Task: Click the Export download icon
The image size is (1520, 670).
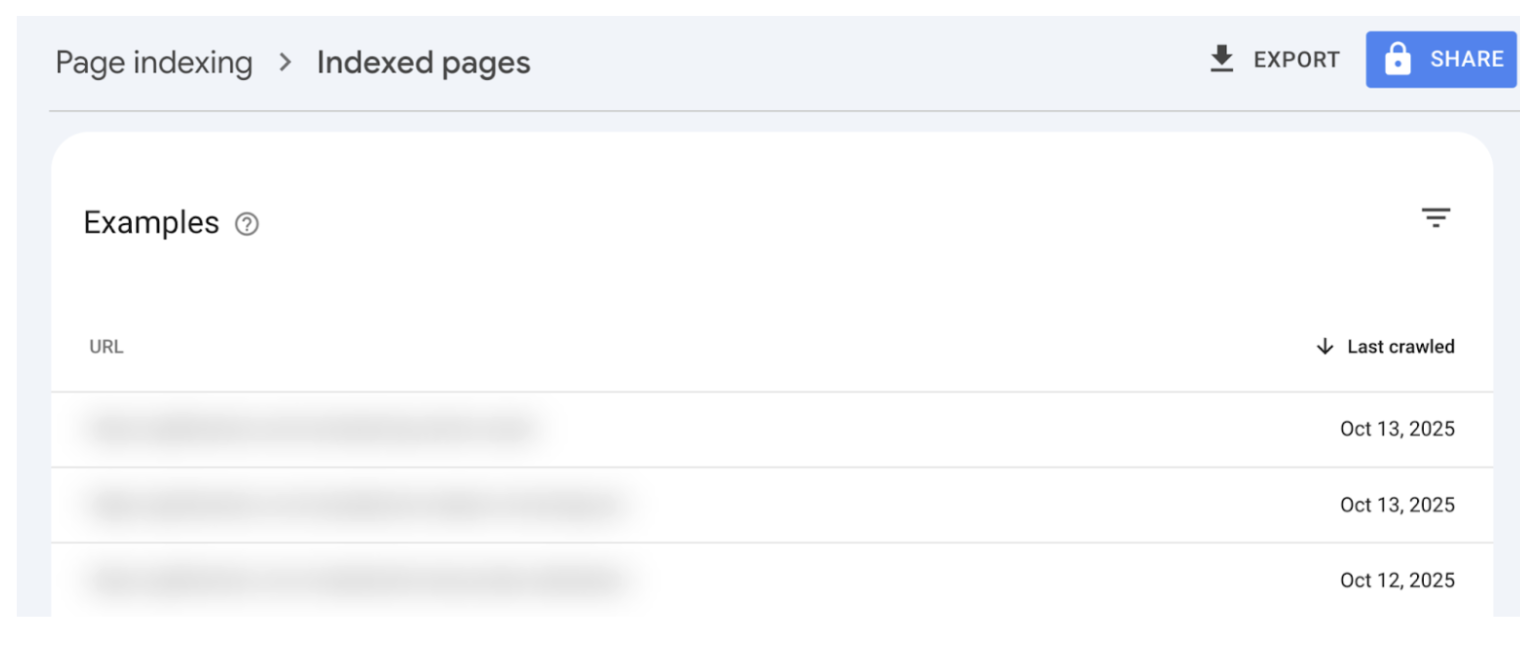Action: (x=1221, y=59)
